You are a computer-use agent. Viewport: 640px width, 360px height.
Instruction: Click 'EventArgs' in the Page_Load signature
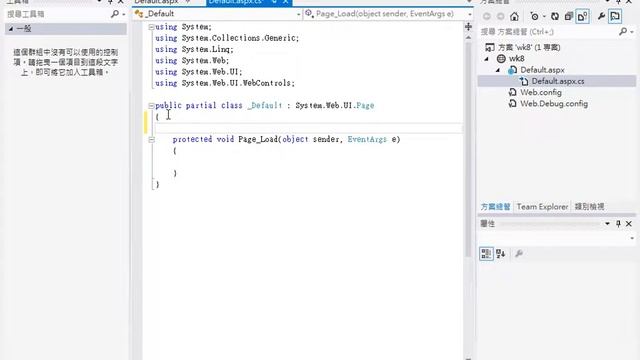(367, 140)
